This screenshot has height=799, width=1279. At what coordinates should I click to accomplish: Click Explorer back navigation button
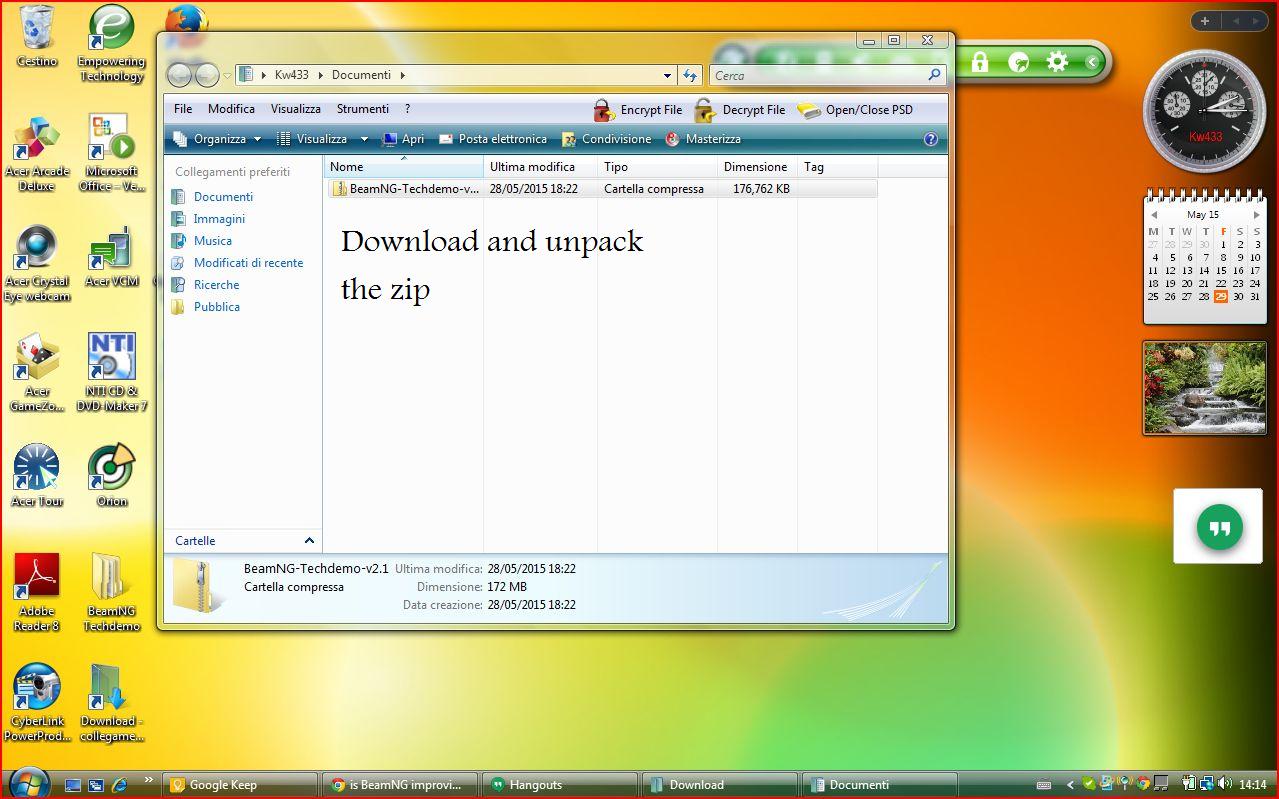click(179, 74)
